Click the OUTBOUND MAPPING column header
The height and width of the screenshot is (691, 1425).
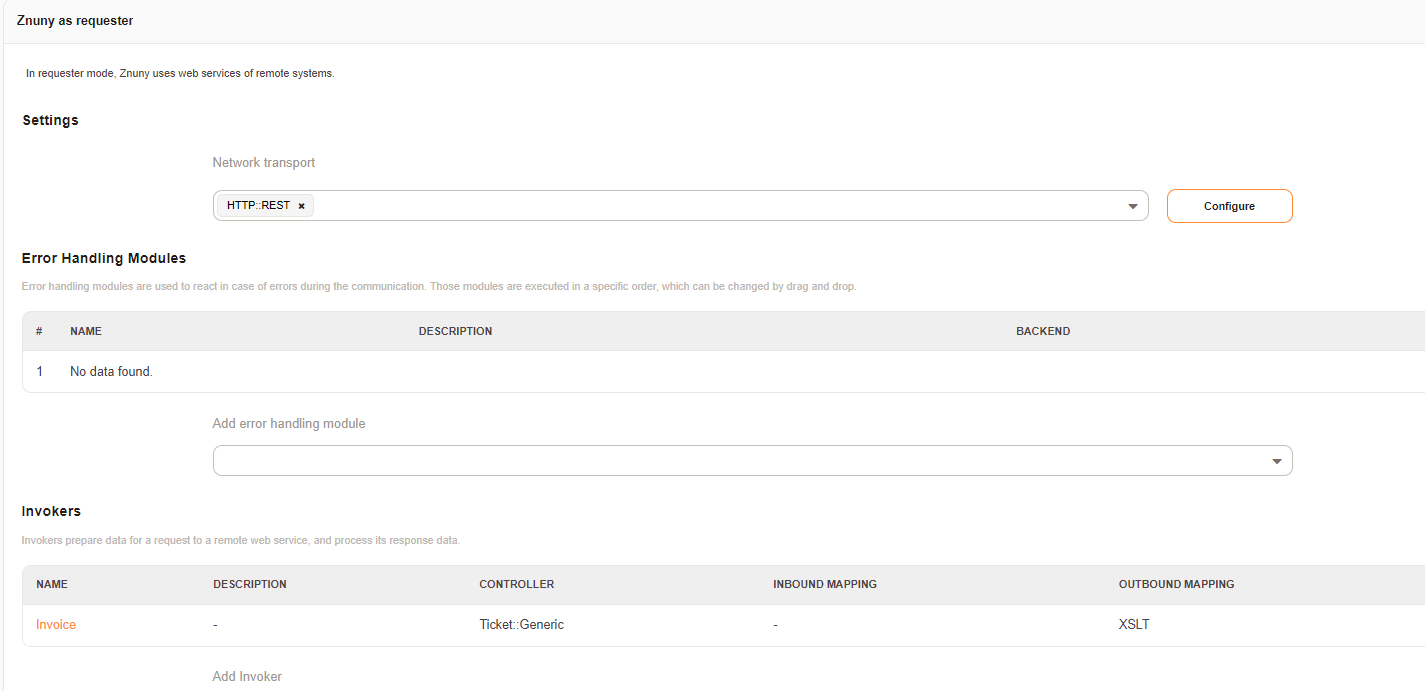pyautogui.click(x=1176, y=584)
